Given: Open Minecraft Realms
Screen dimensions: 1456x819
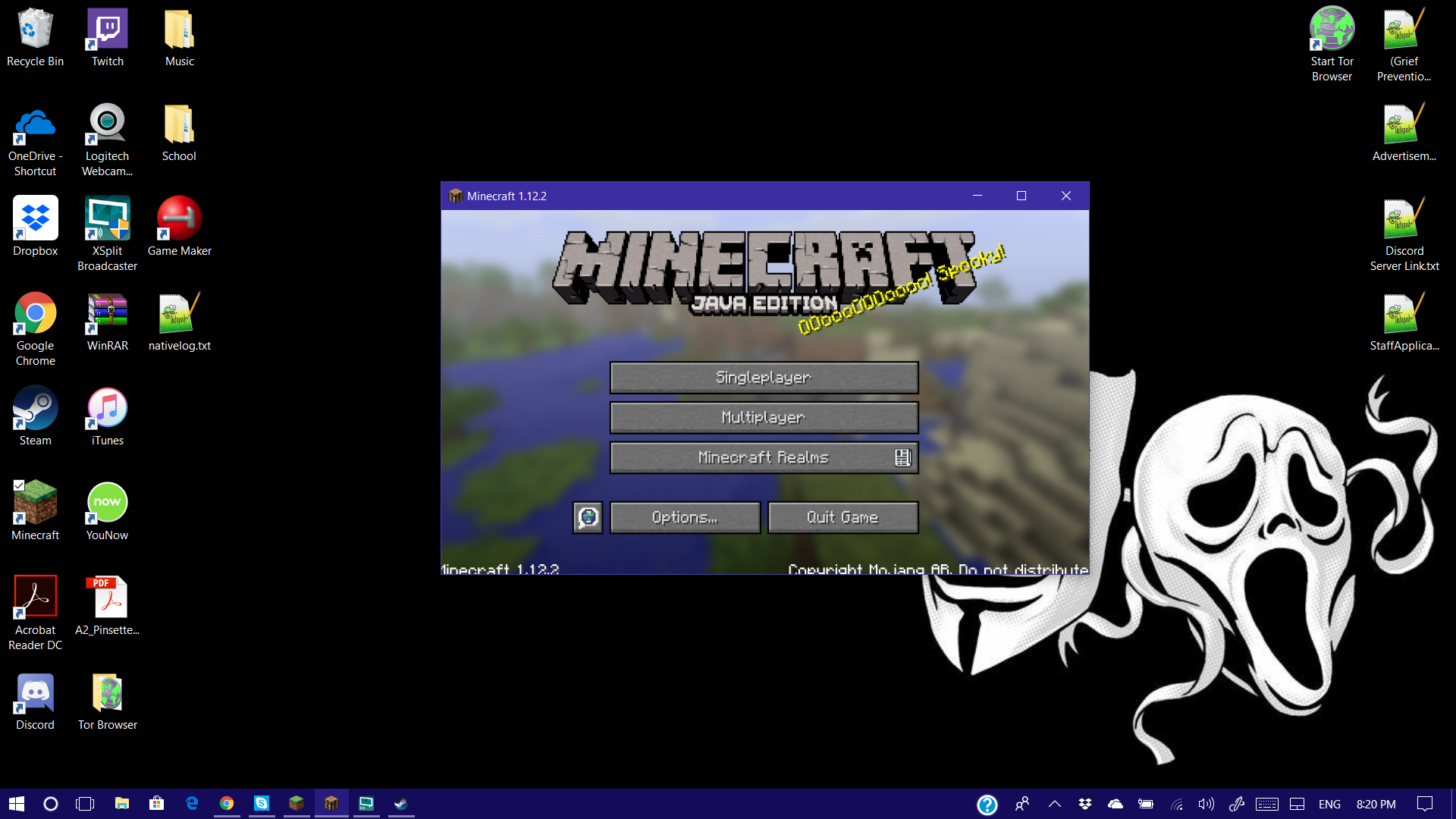Looking at the screenshot, I should click(764, 458).
